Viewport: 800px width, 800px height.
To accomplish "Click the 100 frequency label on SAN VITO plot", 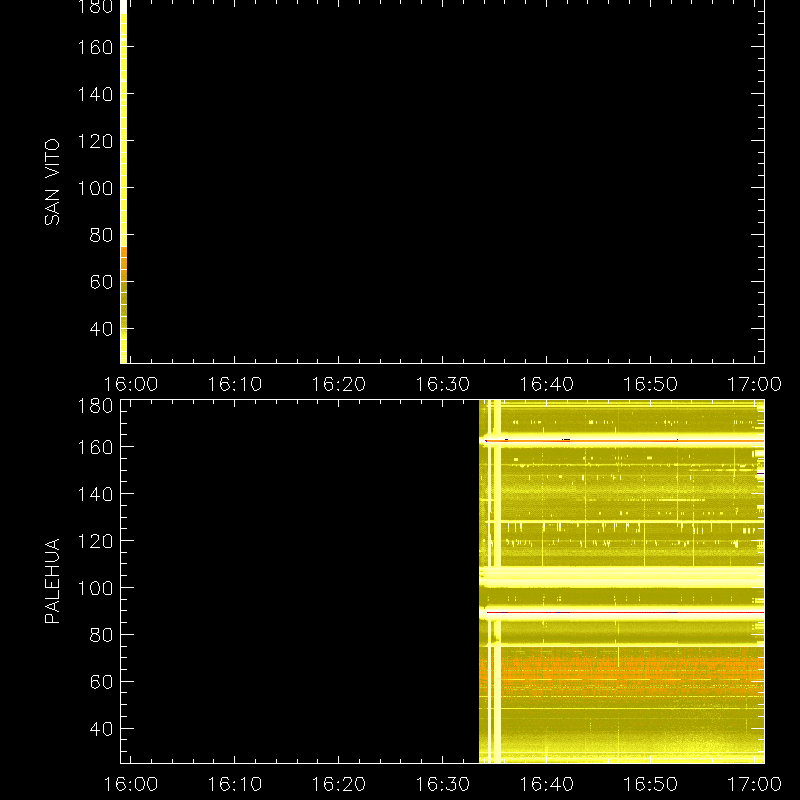I will [x=95, y=188].
